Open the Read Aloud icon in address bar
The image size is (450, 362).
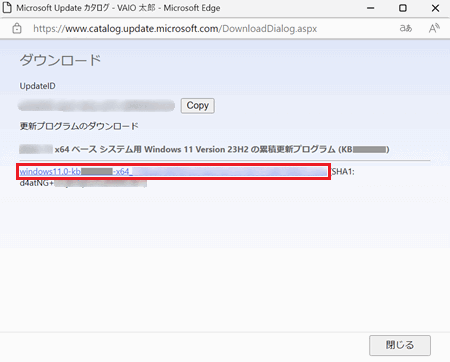[434, 29]
